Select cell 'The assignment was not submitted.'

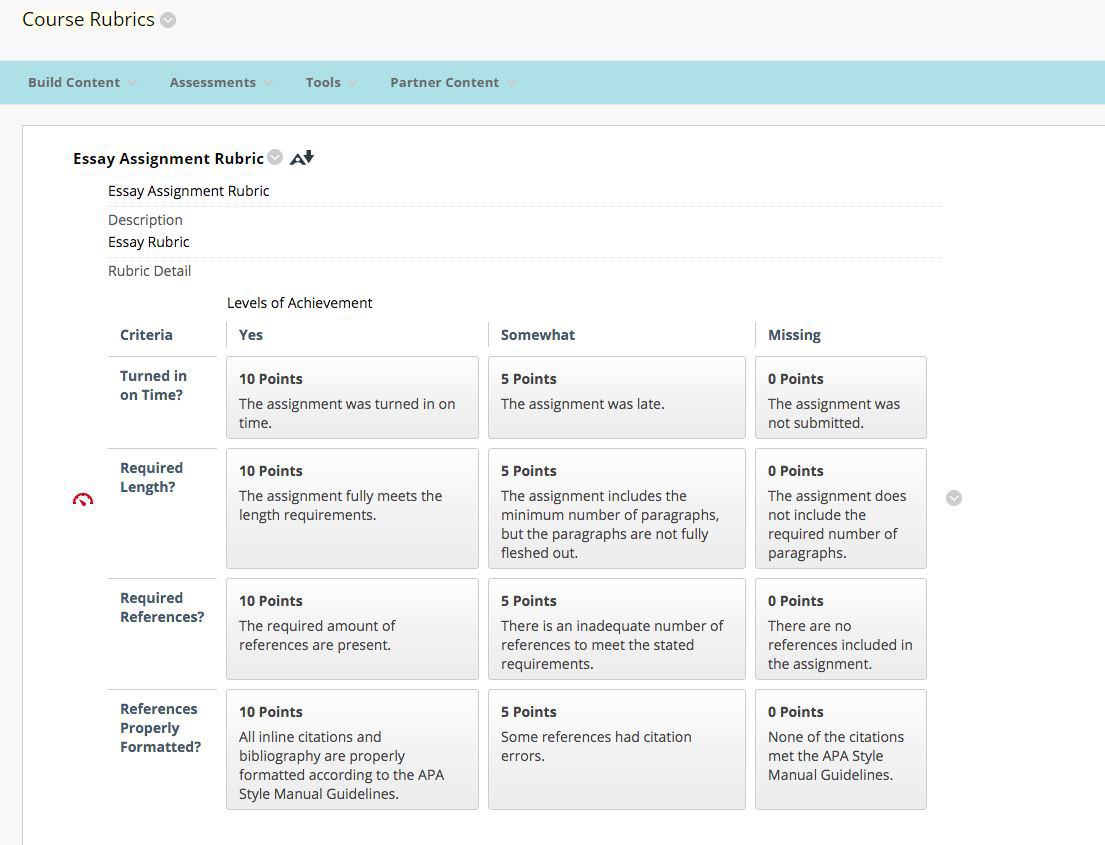click(841, 397)
